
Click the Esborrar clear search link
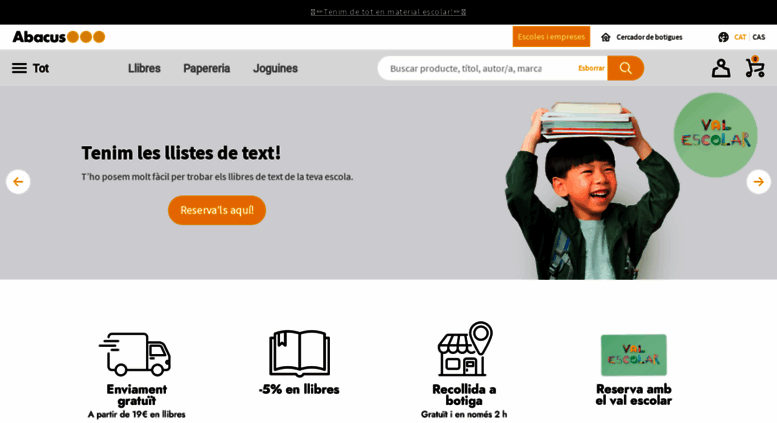pos(591,68)
